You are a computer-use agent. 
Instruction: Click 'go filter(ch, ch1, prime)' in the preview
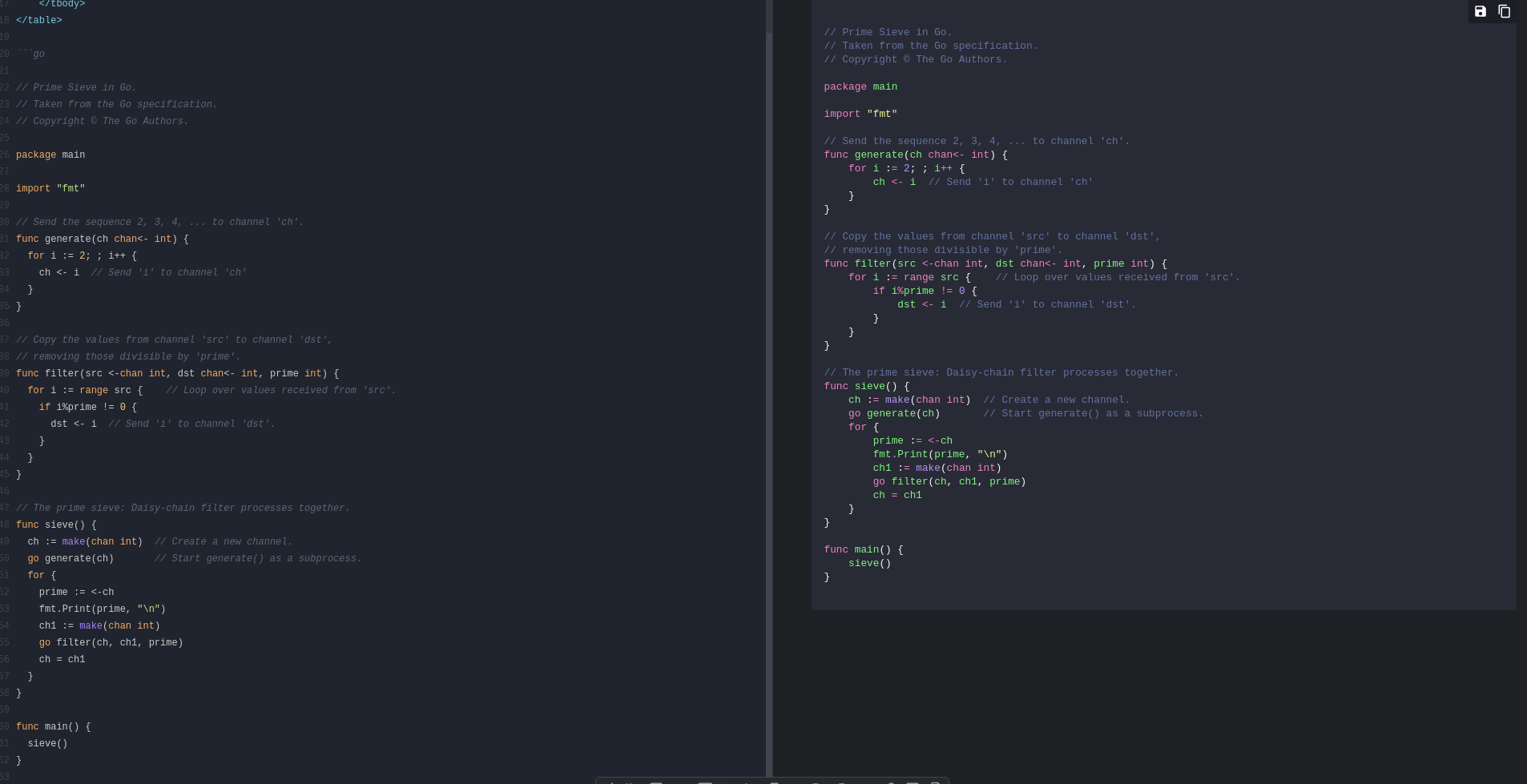point(949,481)
